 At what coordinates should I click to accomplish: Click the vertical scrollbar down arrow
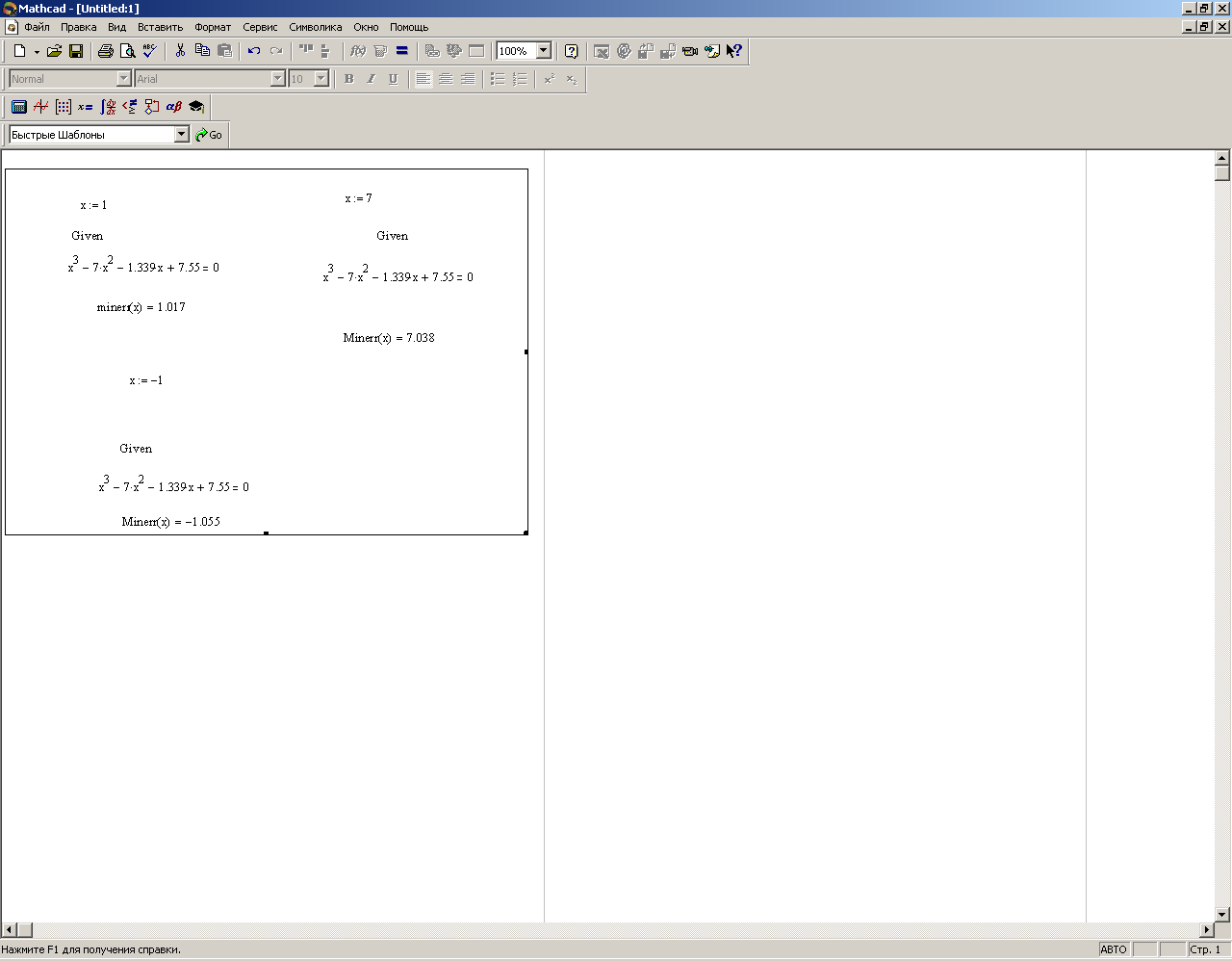(x=1222, y=914)
